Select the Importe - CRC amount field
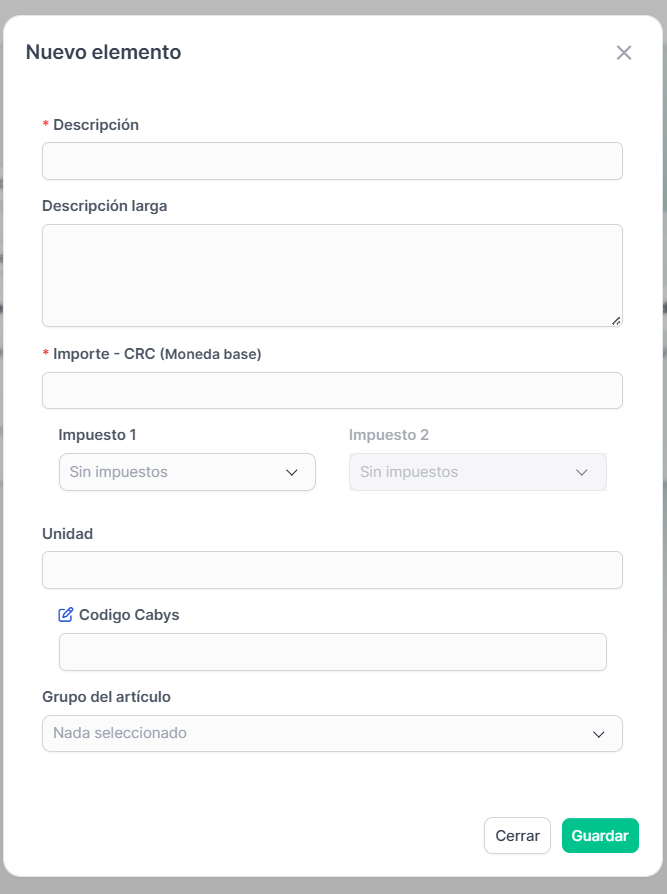Screen dimensions: 667x894 pyautogui.click(x=332, y=391)
